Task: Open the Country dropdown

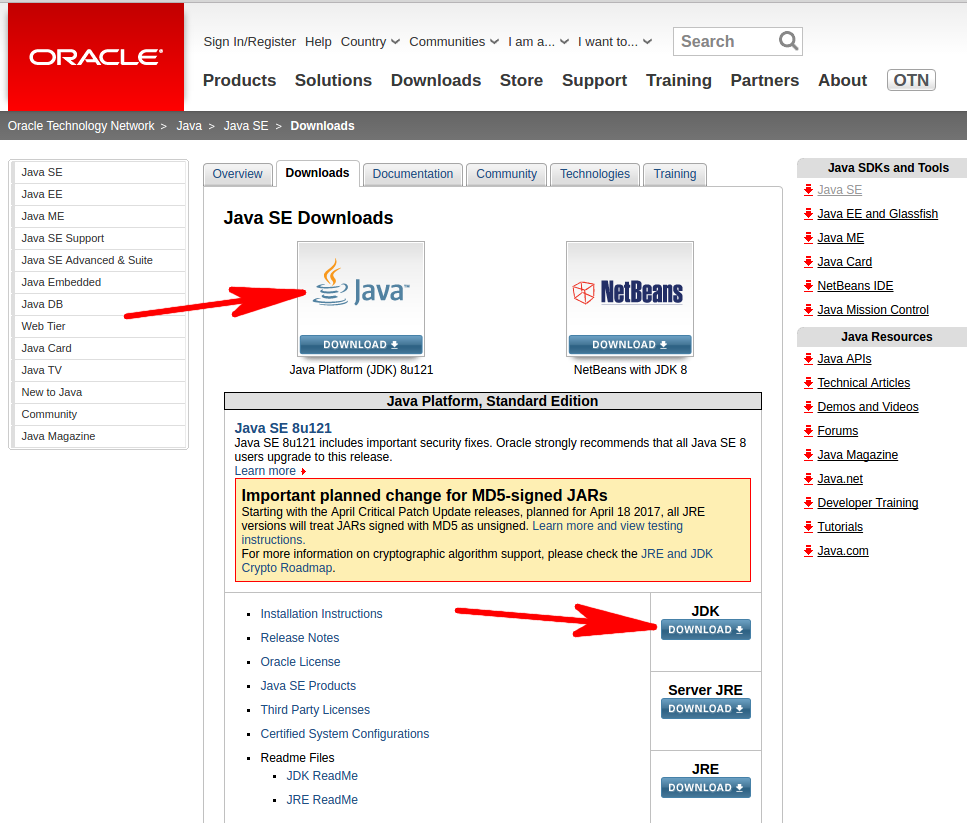Action: [x=370, y=42]
